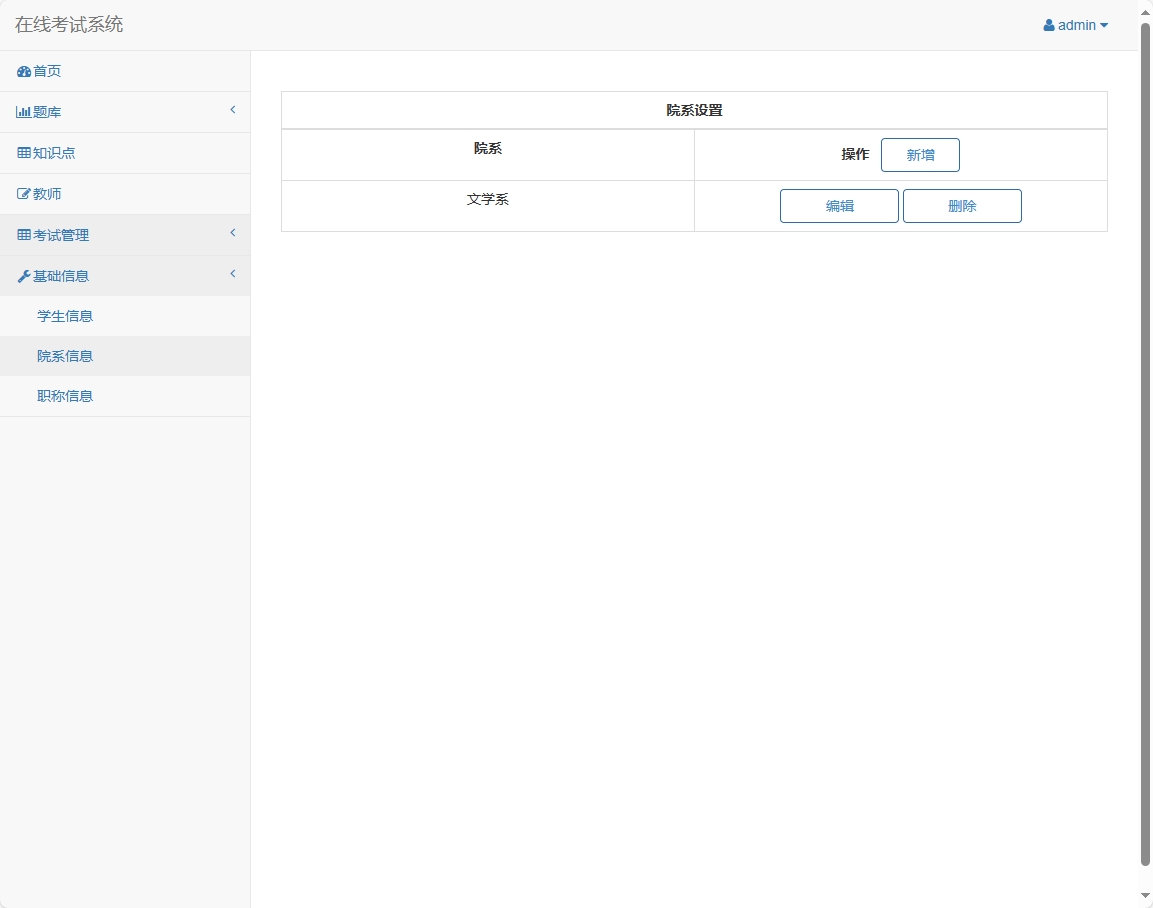Click the vertical scrollbar thumb
1153x908 pixels.
pos(1145,440)
